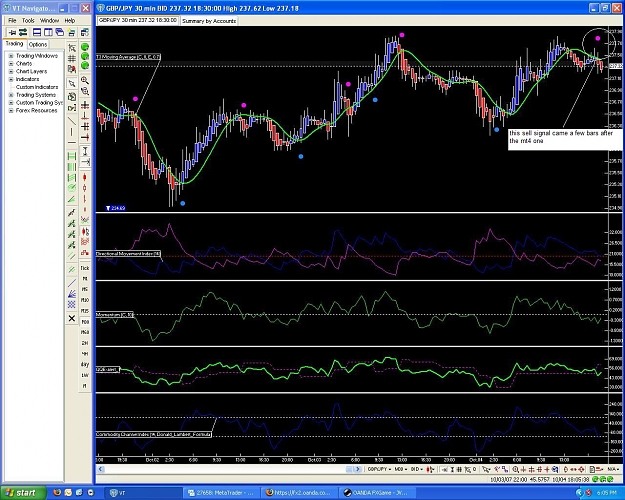Select the Fibonacci retracement tool
This screenshot has height=500, width=625.
pos(72,156)
